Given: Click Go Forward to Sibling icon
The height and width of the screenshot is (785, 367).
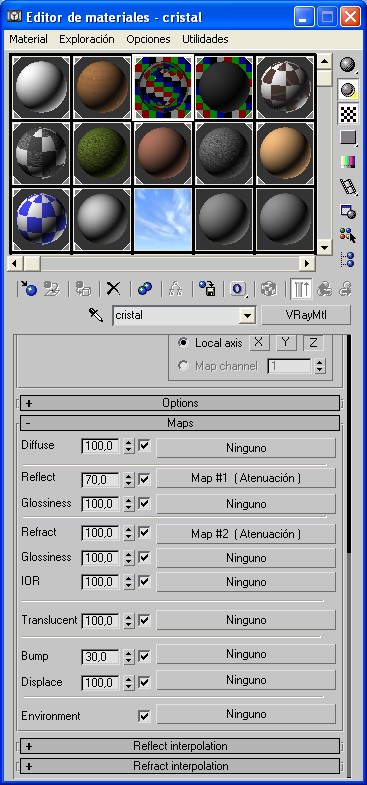Looking at the screenshot, I should click(x=345, y=289).
